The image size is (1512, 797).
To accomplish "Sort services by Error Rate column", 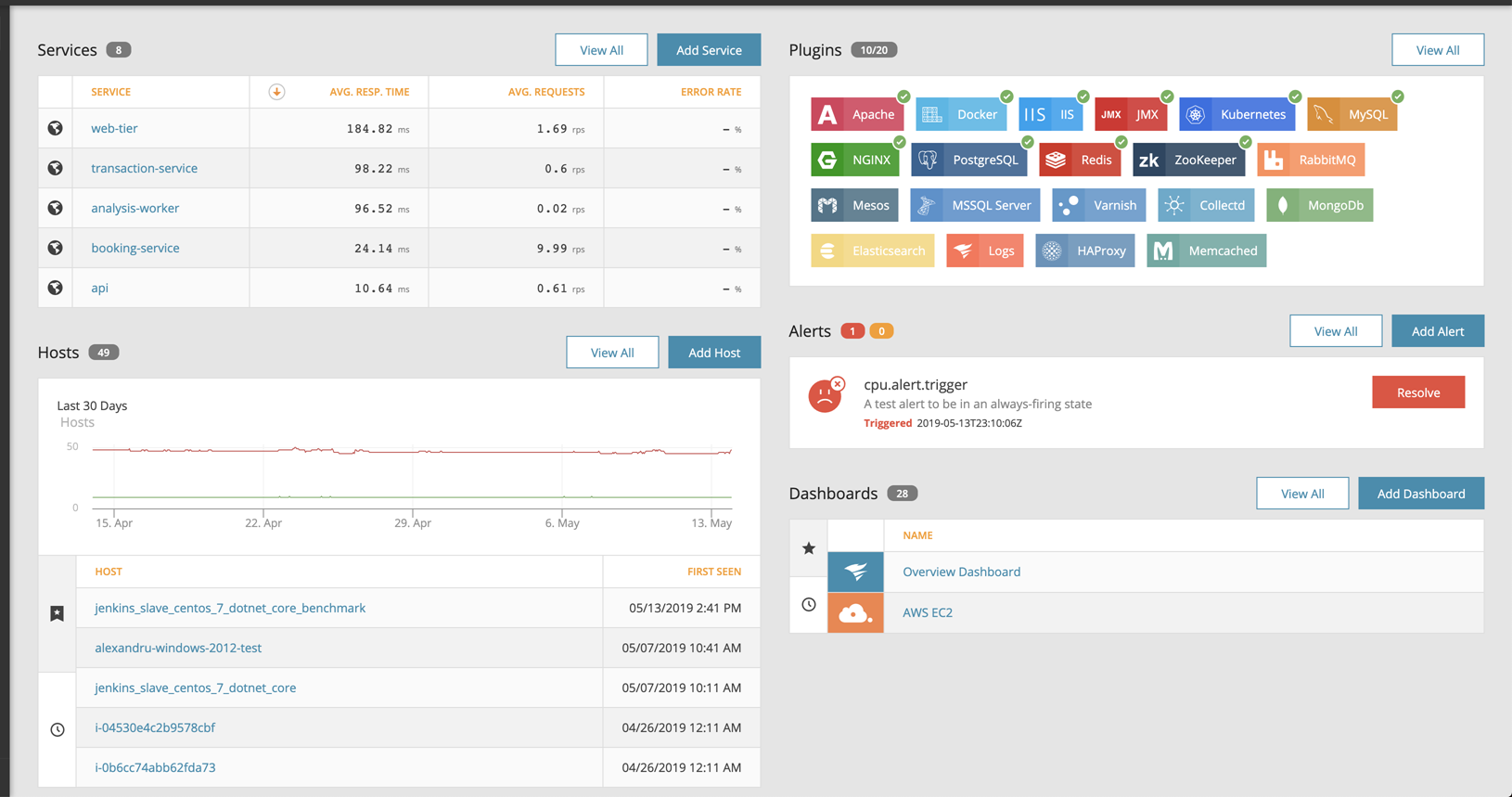I will (711, 92).
